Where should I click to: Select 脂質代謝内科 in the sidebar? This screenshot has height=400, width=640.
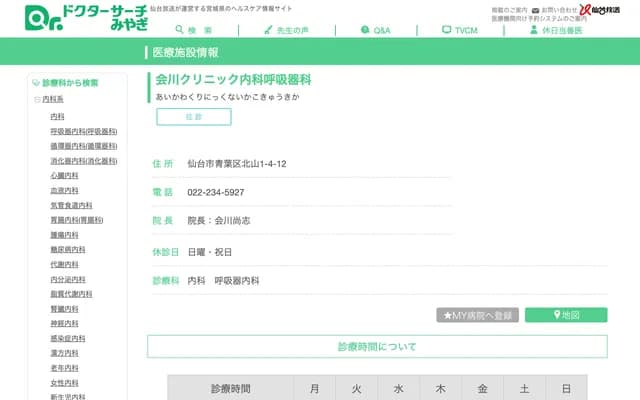(x=71, y=294)
